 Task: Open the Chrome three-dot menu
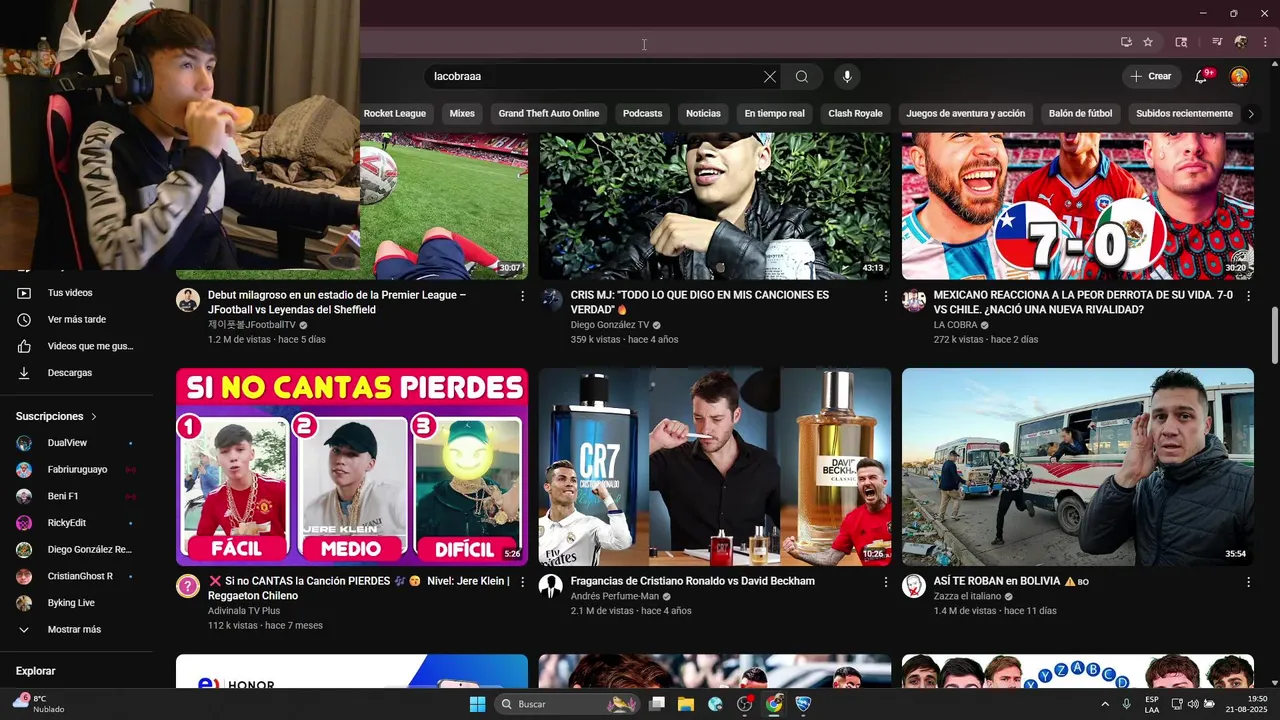(x=1265, y=42)
